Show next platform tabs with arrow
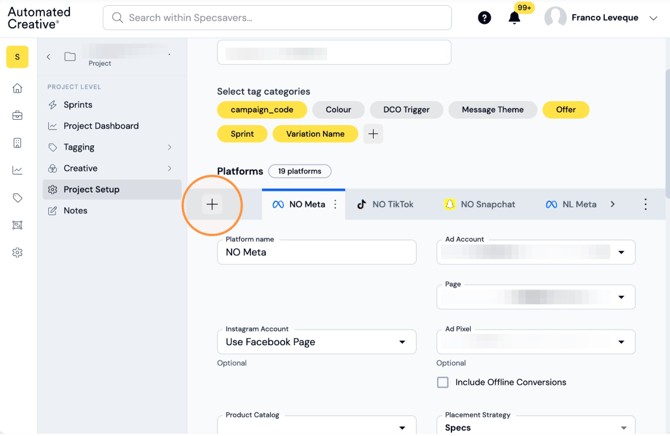Viewport: 670px width, 436px height. 612,204
